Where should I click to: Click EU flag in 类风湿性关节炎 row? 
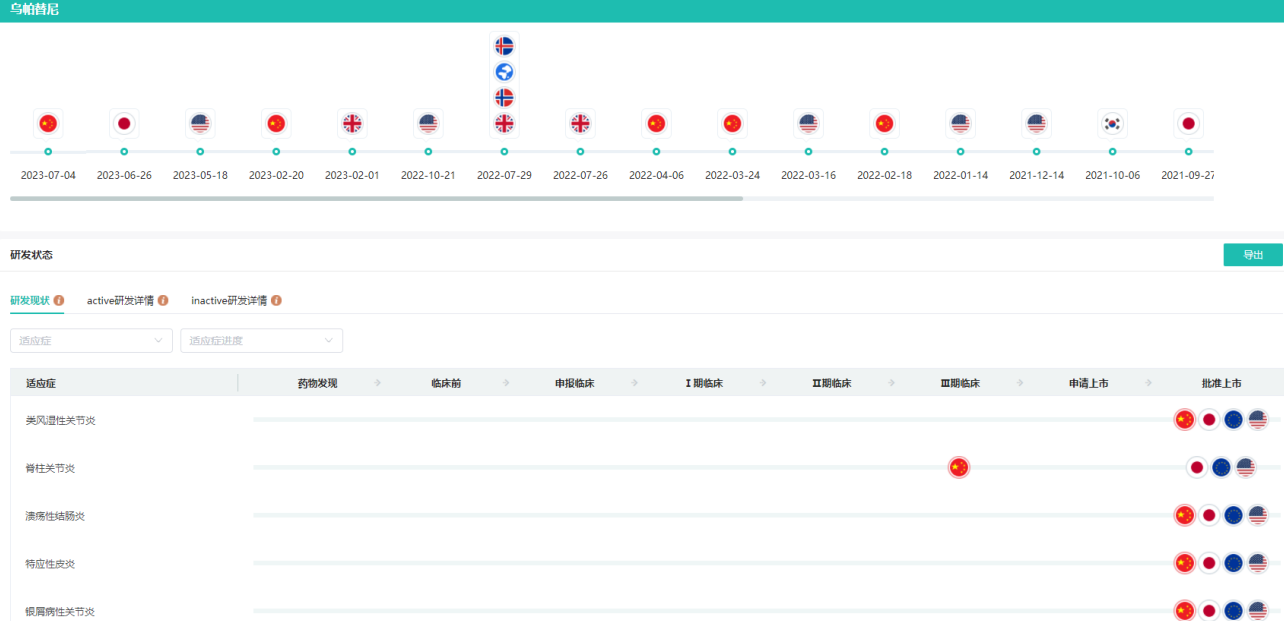1233,420
